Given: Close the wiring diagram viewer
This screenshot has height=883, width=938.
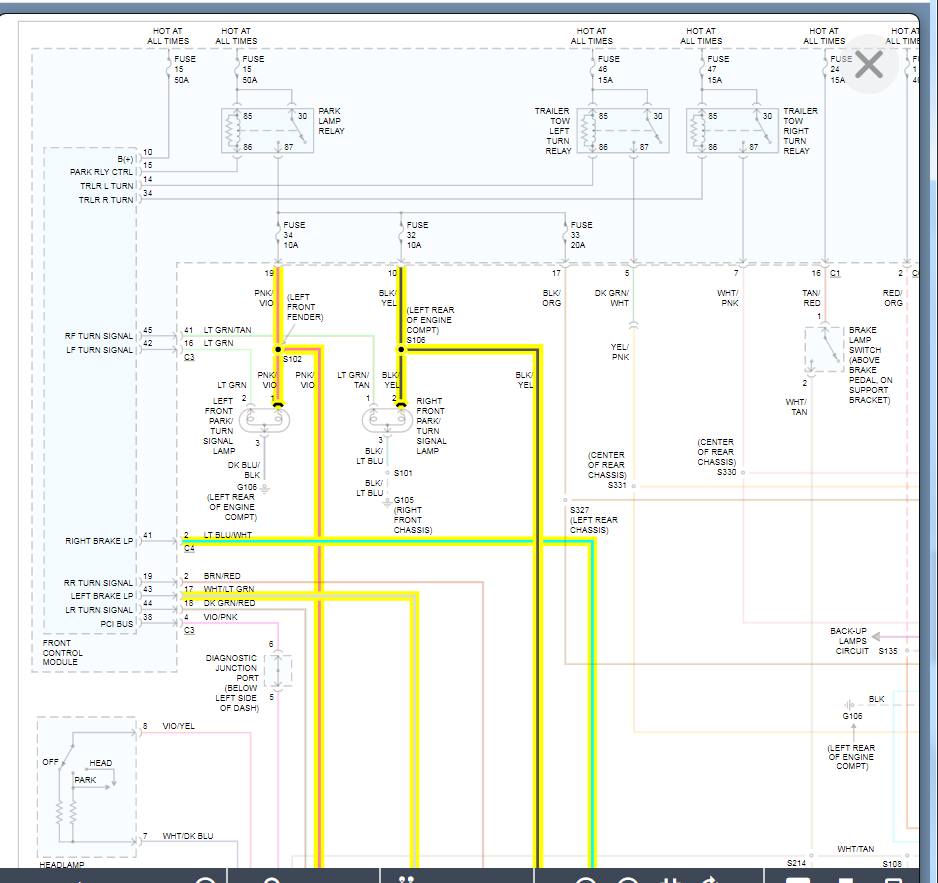Looking at the screenshot, I should [x=869, y=65].
